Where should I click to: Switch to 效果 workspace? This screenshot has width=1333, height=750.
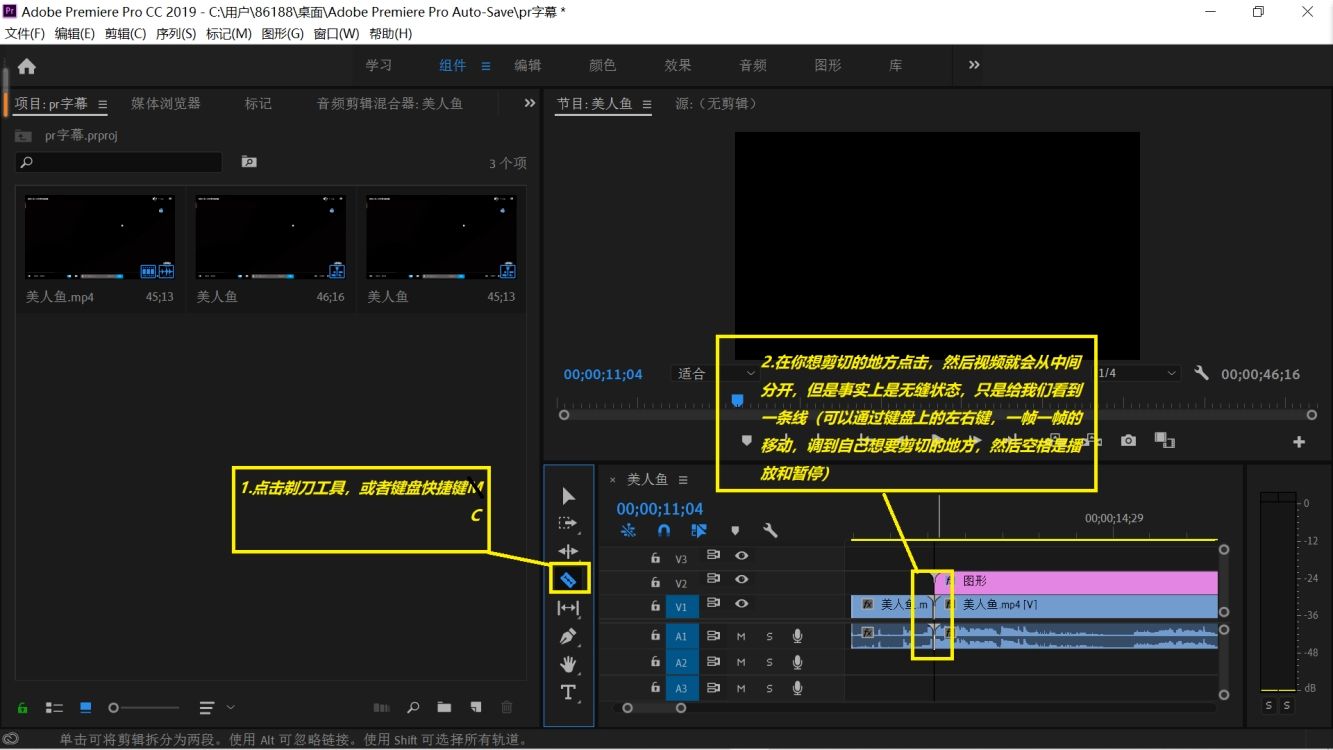[x=678, y=65]
